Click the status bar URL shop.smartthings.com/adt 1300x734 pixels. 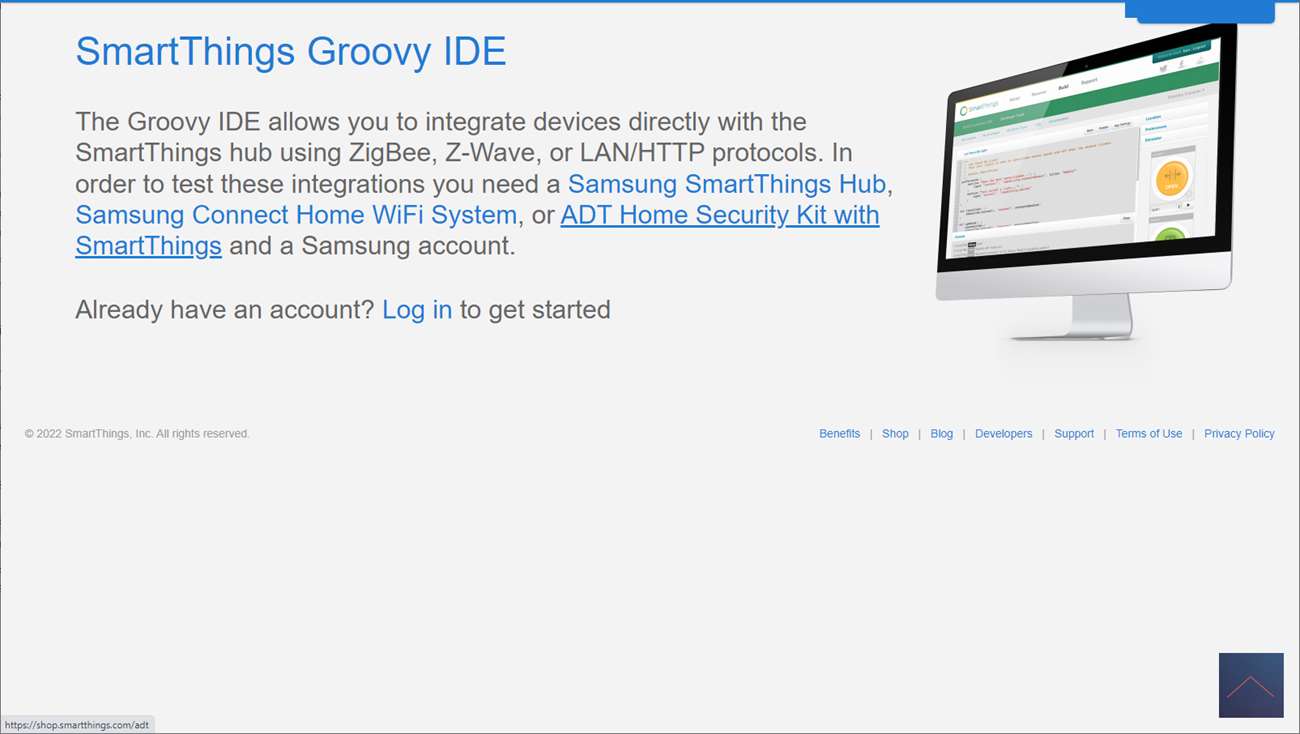[77, 725]
